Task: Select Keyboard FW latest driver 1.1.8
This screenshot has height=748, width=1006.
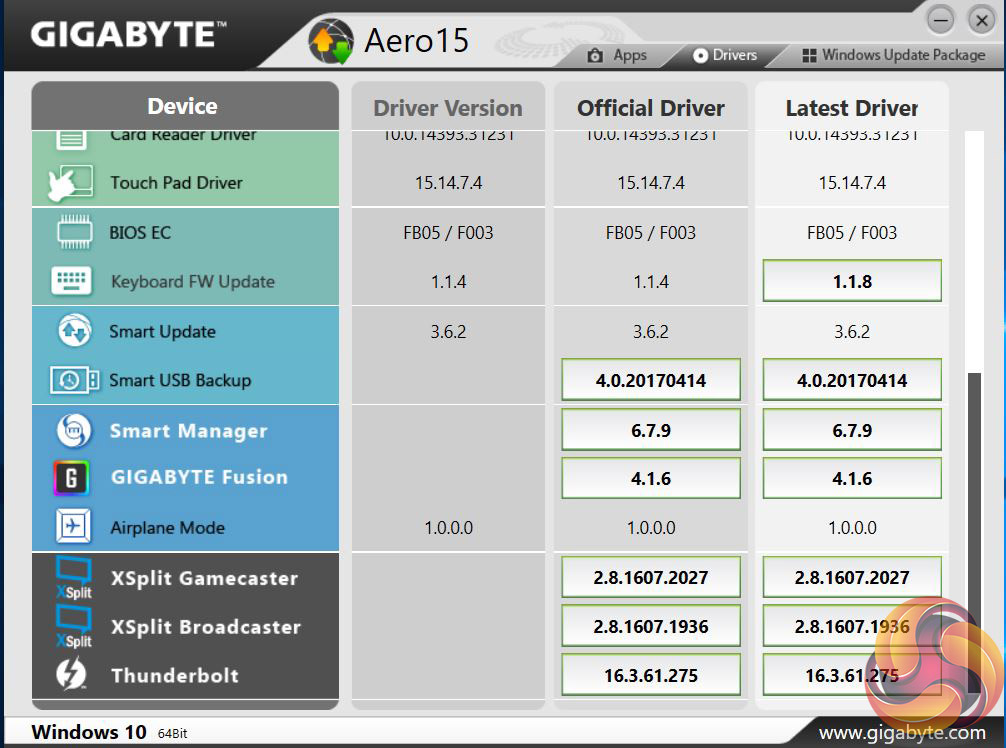Action: (x=852, y=281)
